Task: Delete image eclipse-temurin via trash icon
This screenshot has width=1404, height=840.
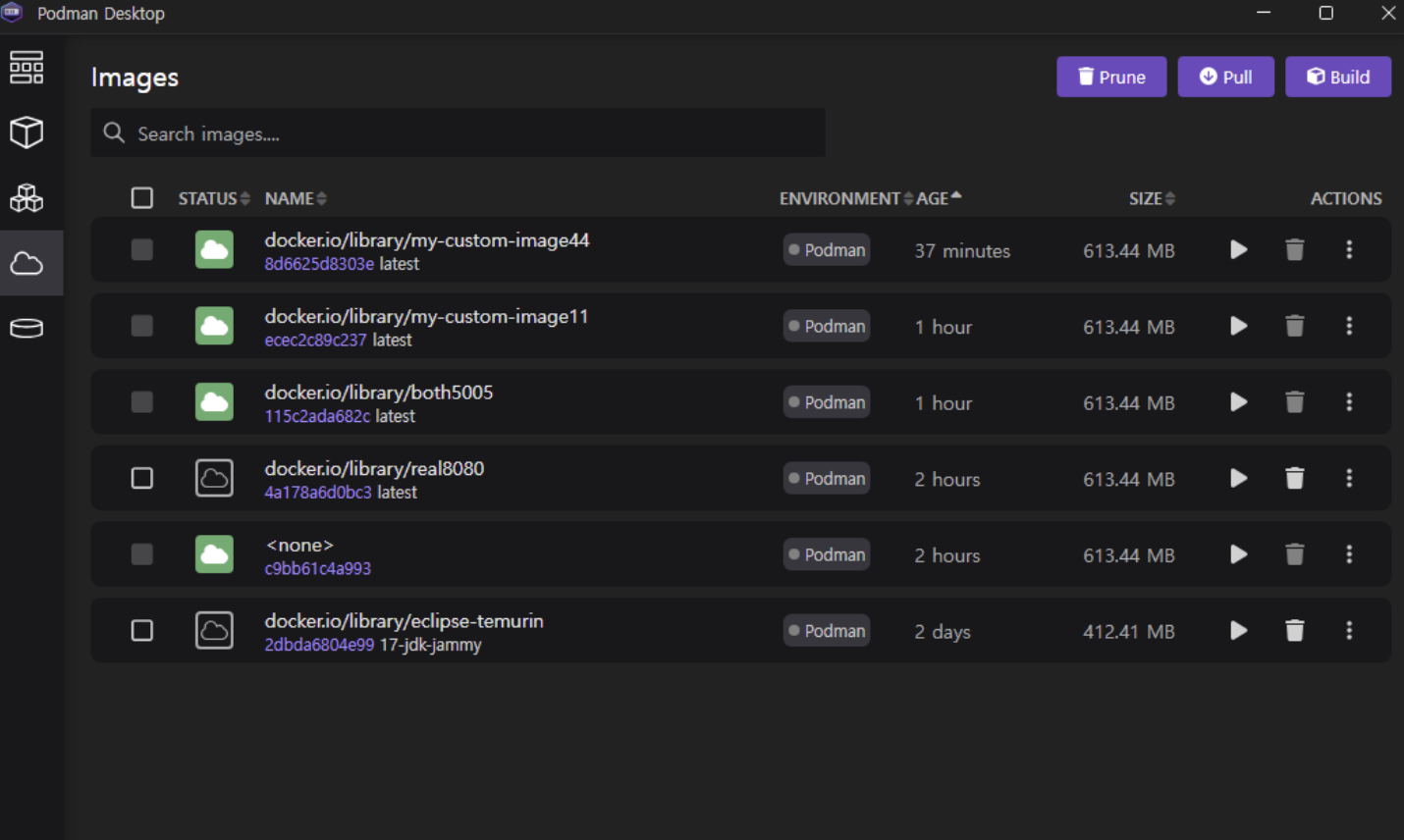Action: [1295, 630]
